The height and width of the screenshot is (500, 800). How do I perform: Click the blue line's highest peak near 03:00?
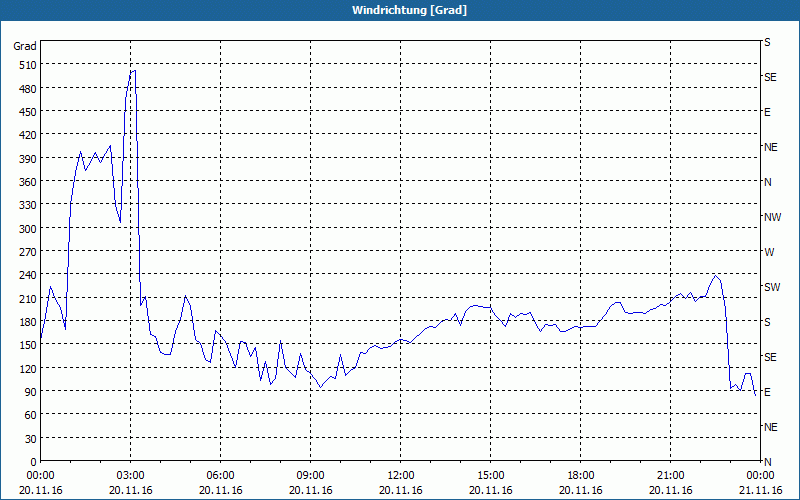(133, 71)
